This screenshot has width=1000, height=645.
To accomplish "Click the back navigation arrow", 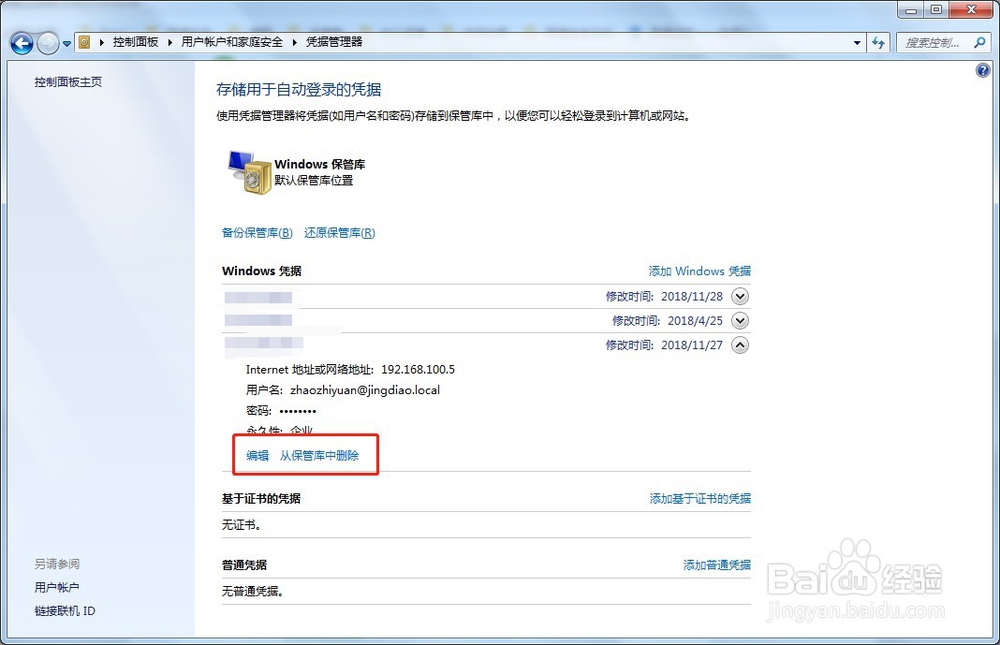I will tap(21, 42).
